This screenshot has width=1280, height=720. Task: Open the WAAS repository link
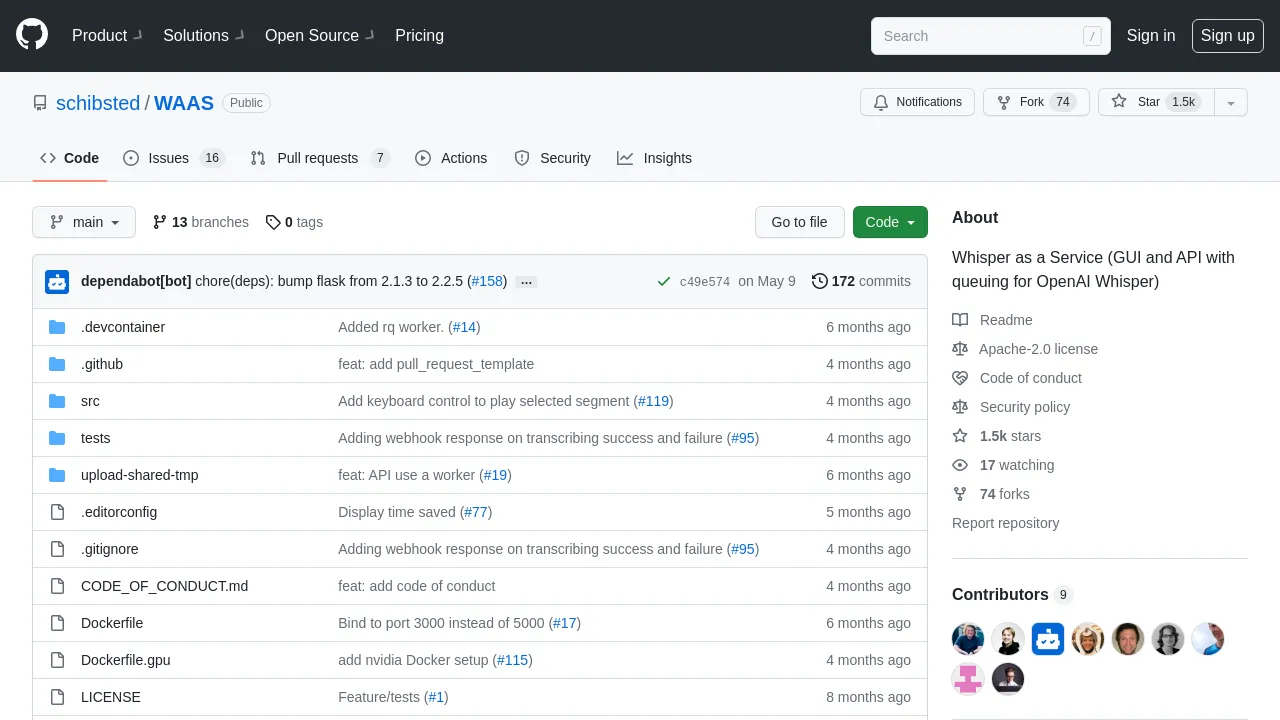184,103
